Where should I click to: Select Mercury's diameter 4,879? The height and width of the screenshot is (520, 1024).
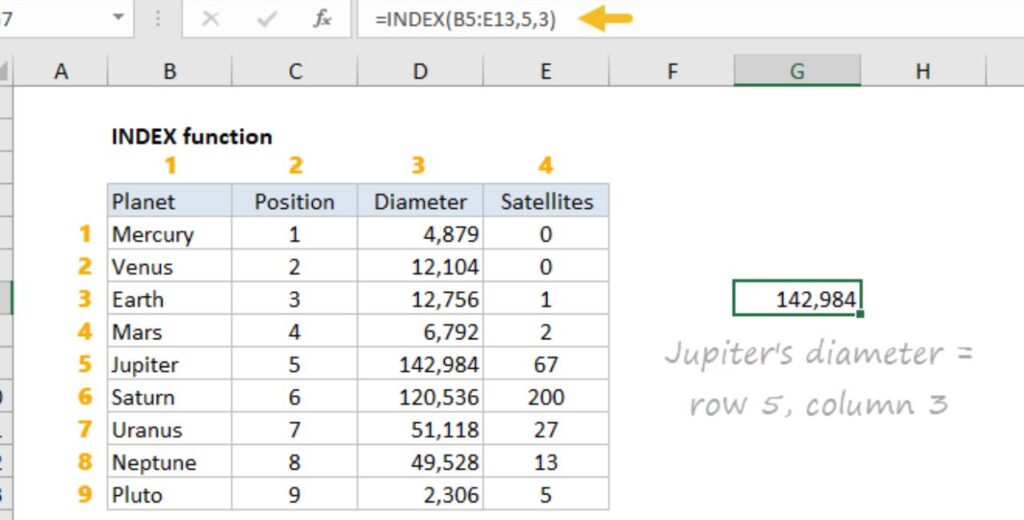(421, 234)
